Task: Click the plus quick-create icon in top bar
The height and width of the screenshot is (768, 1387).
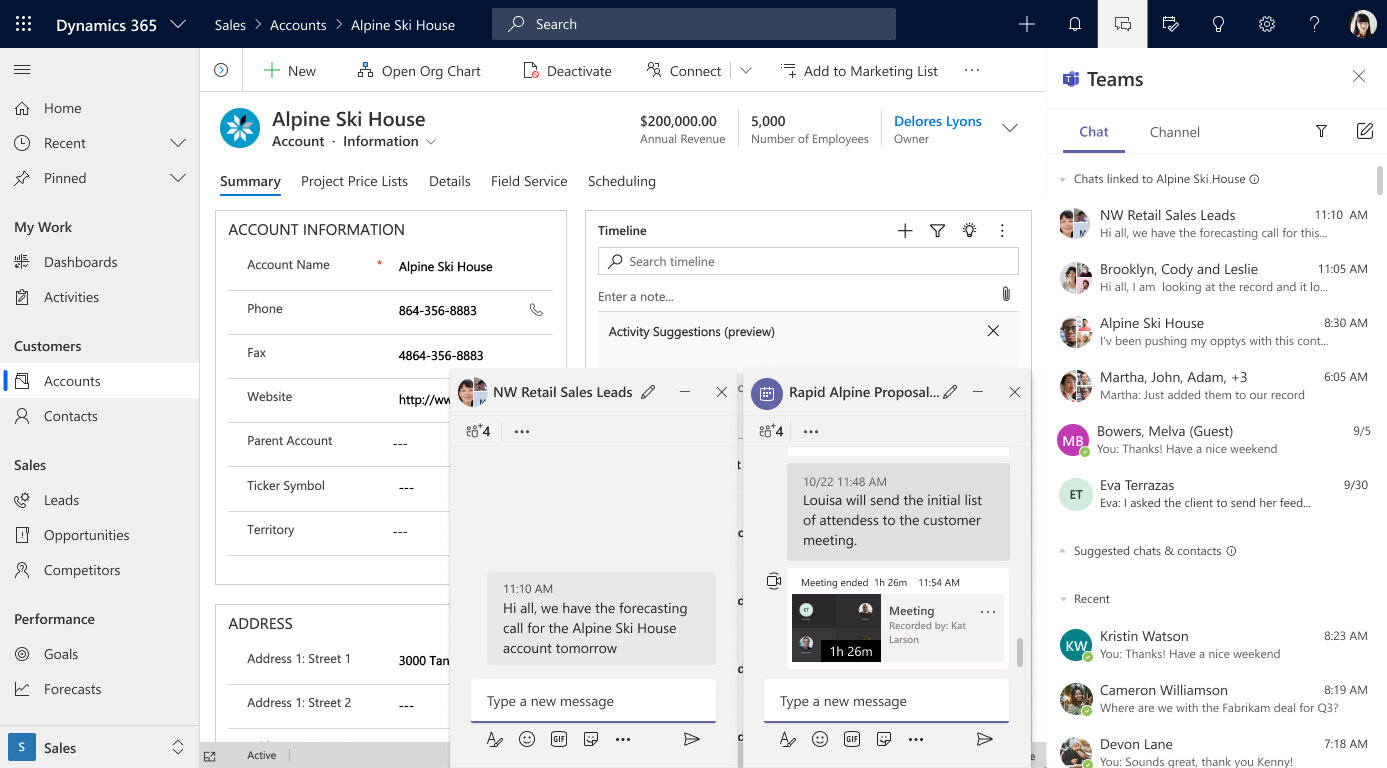Action: [x=1027, y=24]
